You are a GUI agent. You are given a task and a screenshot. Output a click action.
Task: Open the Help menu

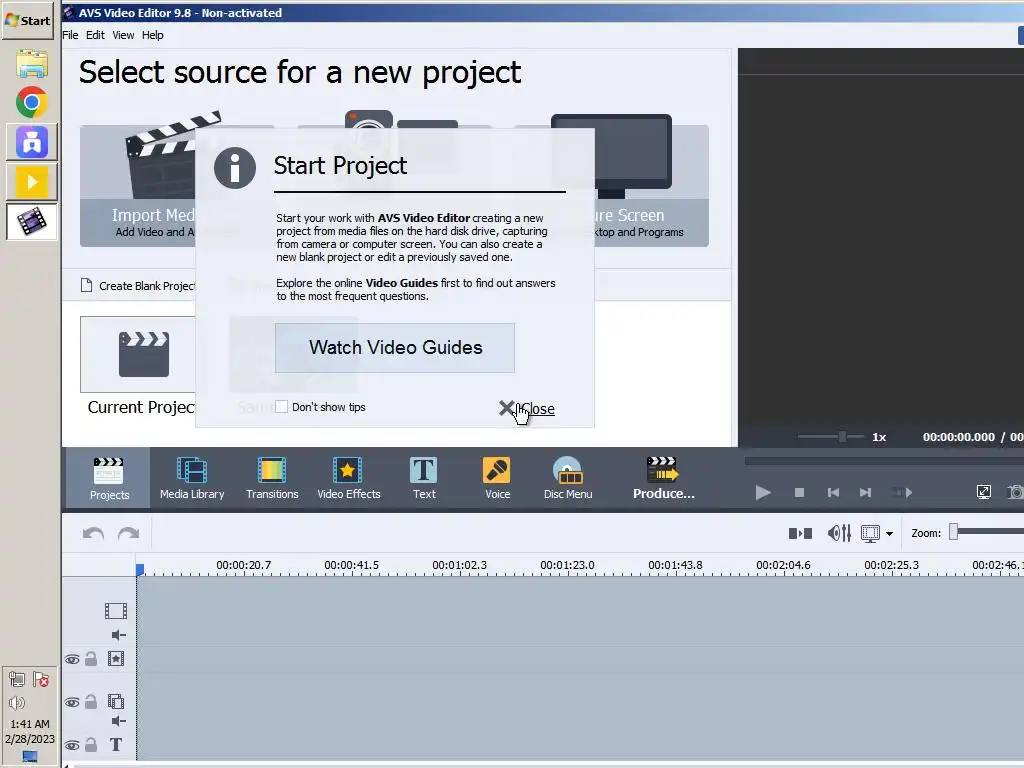153,35
